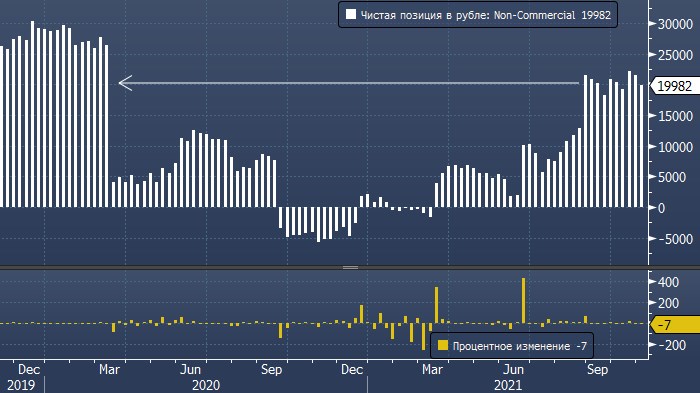Screen dimensions: 700x393
Task: Click the -5000 axis label
Action: pyautogui.click(x=675, y=239)
